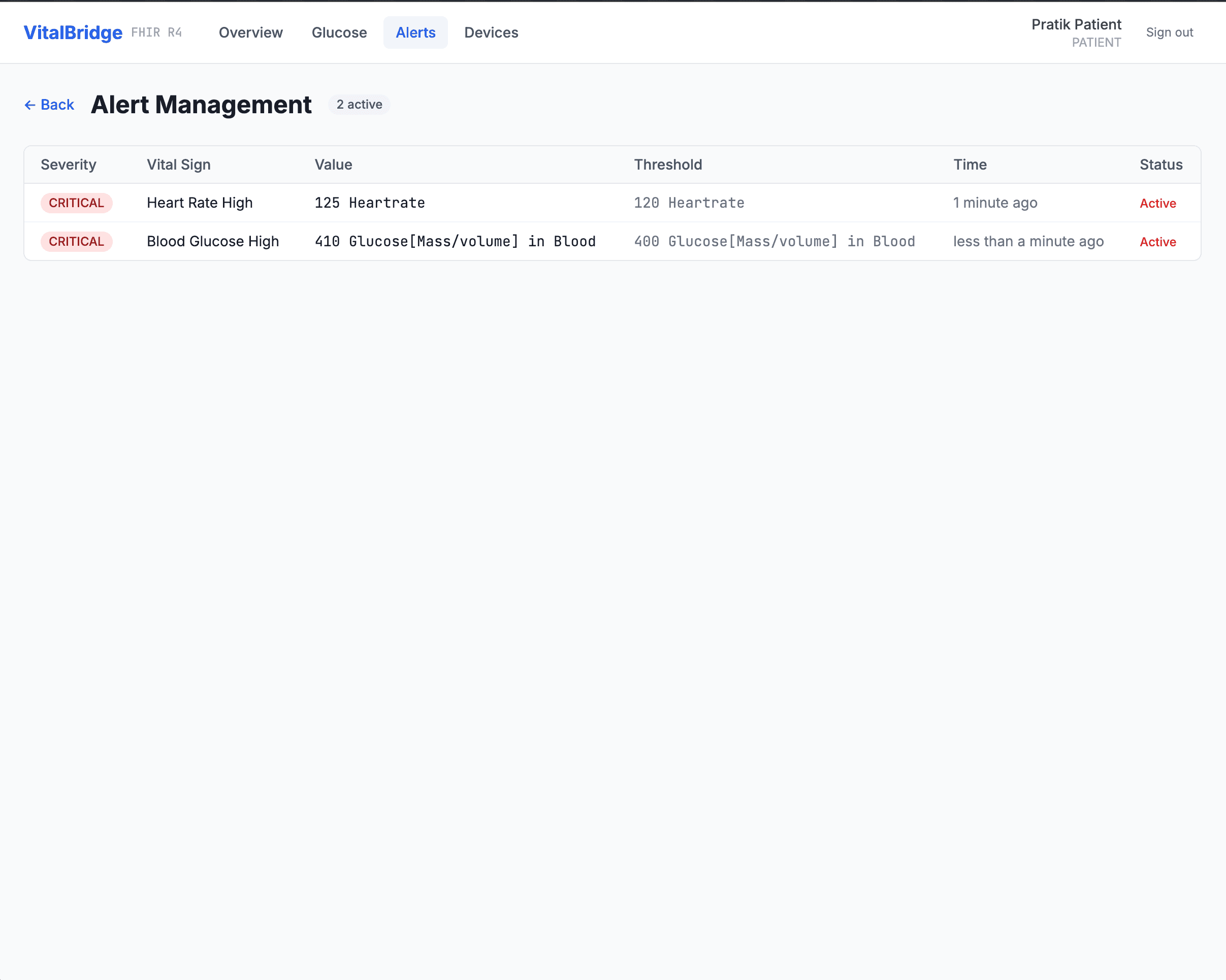The image size is (1226, 980).
Task: Click the 1 minute ago timestamp
Action: click(995, 203)
